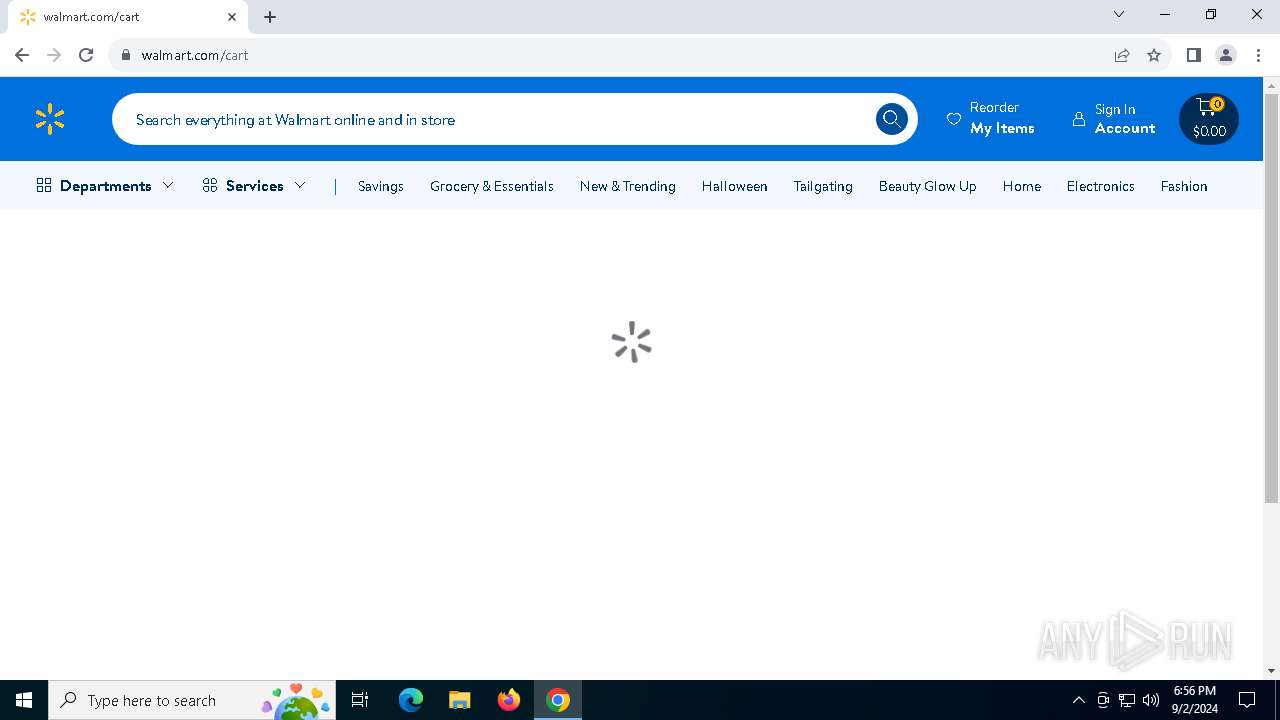Click the Walmart spark logo
Screen dimensions: 1280x720
tap(49, 119)
